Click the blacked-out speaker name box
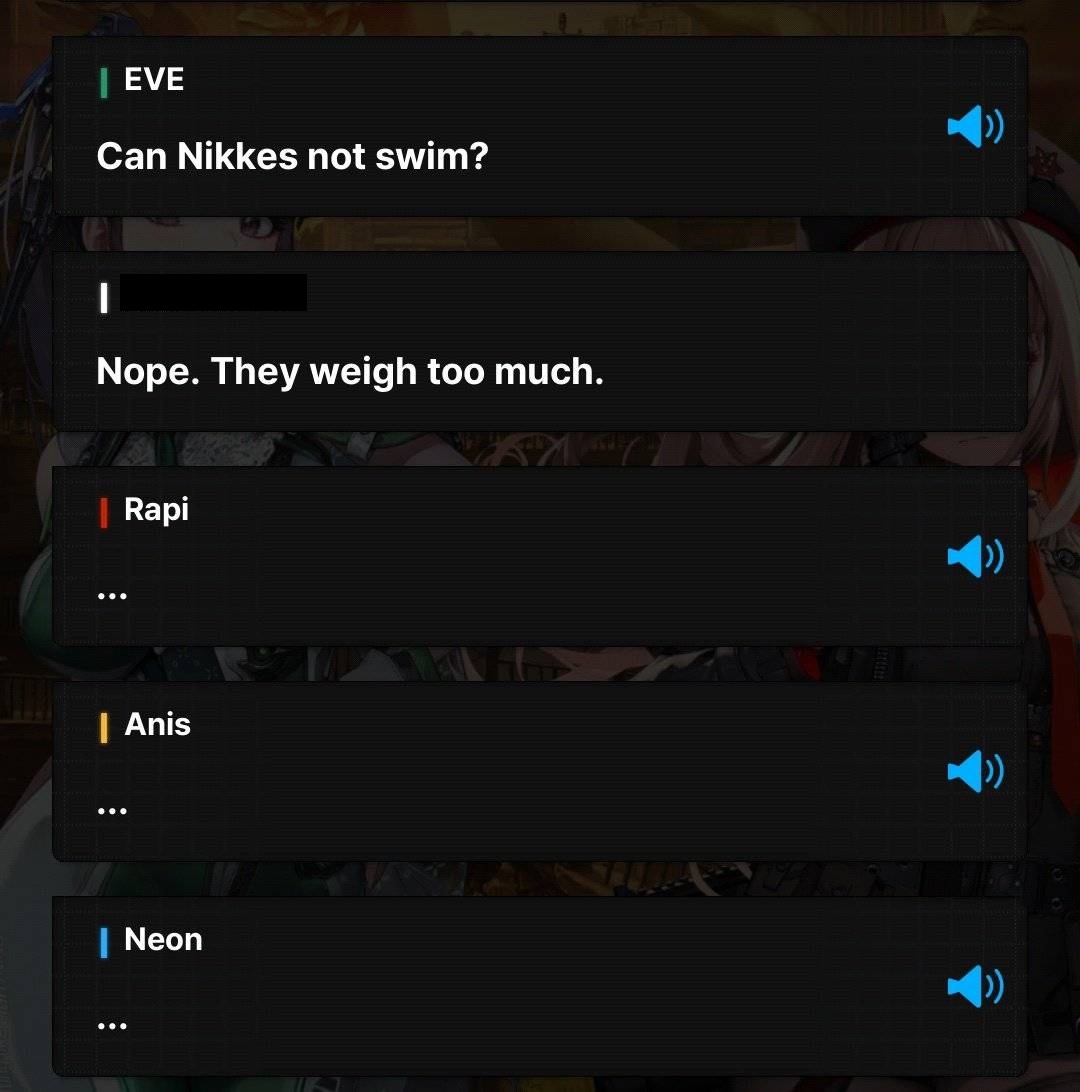1080x1092 pixels. pos(214,292)
